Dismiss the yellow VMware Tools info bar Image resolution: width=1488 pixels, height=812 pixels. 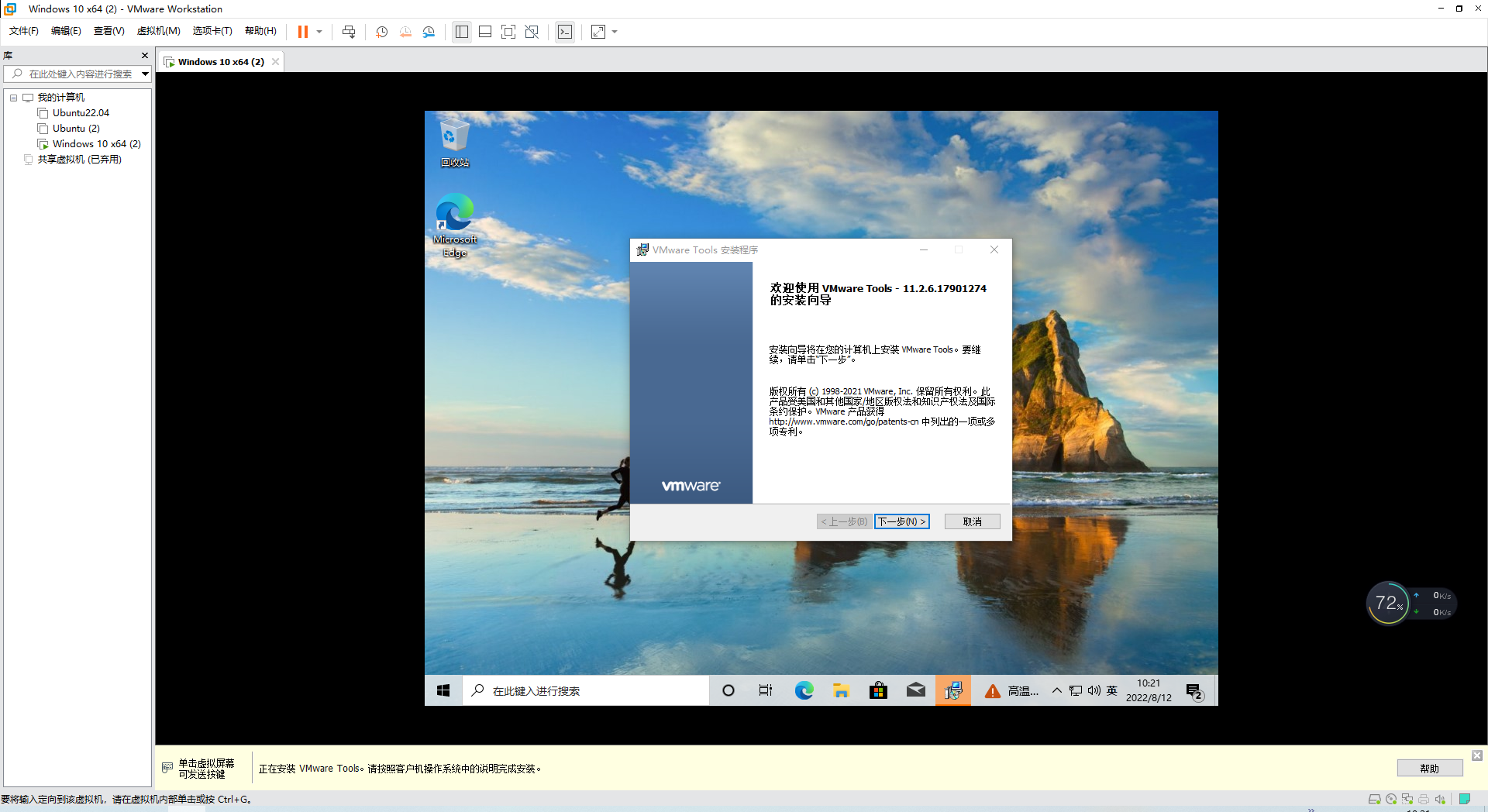pos(1477,755)
